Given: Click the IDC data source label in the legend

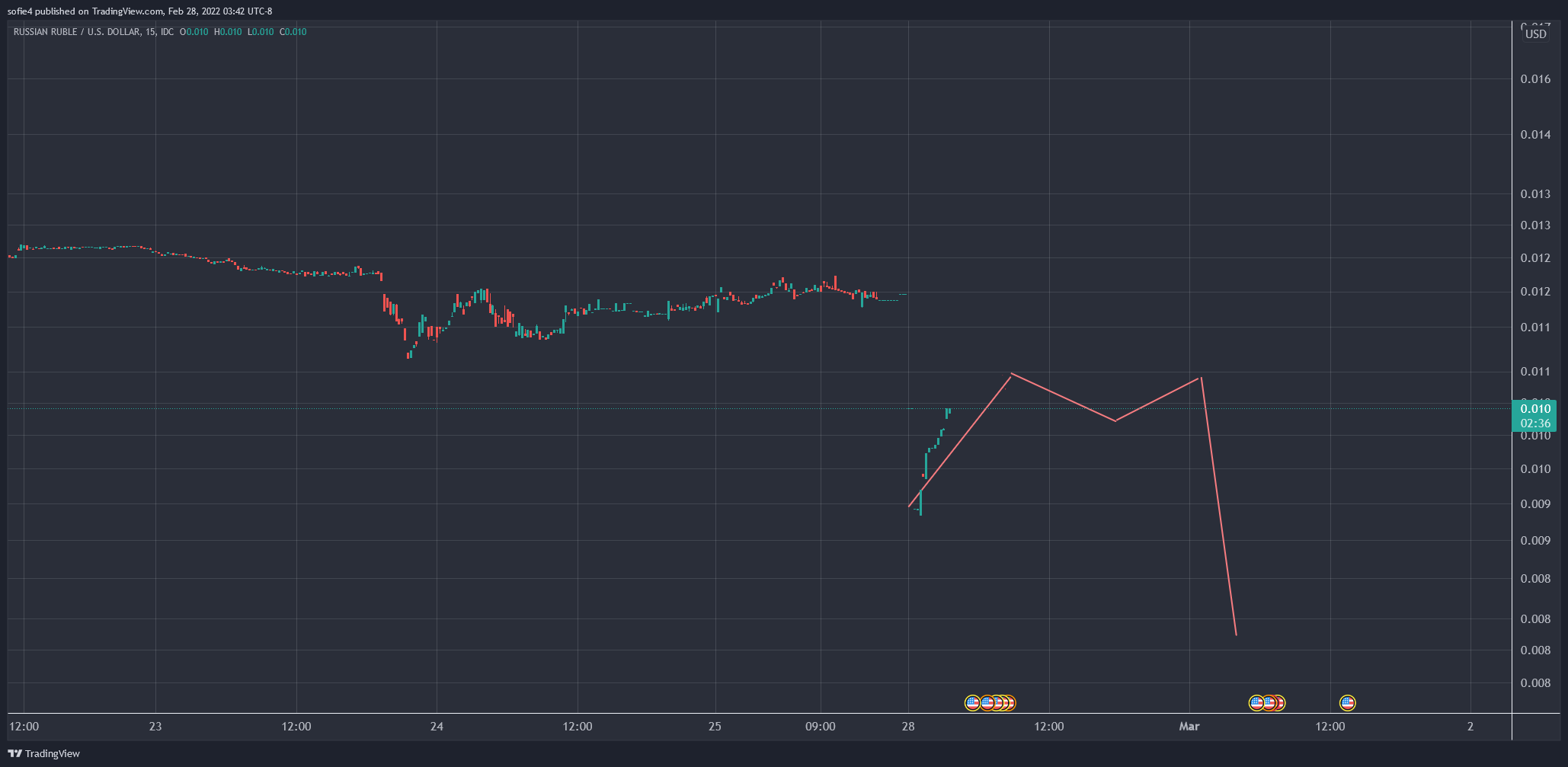Looking at the screenshot, I should [167, 32].
